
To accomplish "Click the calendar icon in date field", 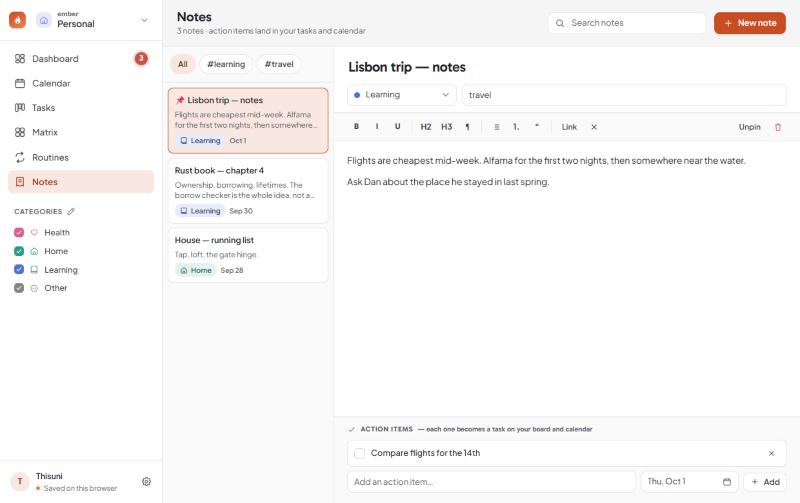I will click(x=727, y=482).
